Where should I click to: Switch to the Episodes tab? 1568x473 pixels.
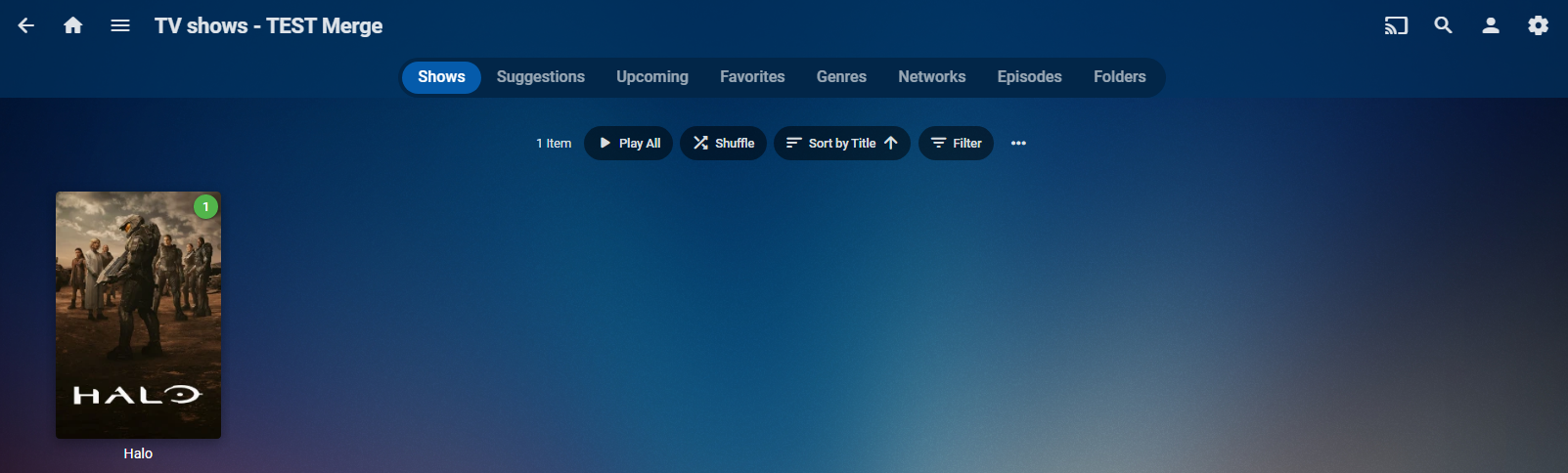point(1029,77)
